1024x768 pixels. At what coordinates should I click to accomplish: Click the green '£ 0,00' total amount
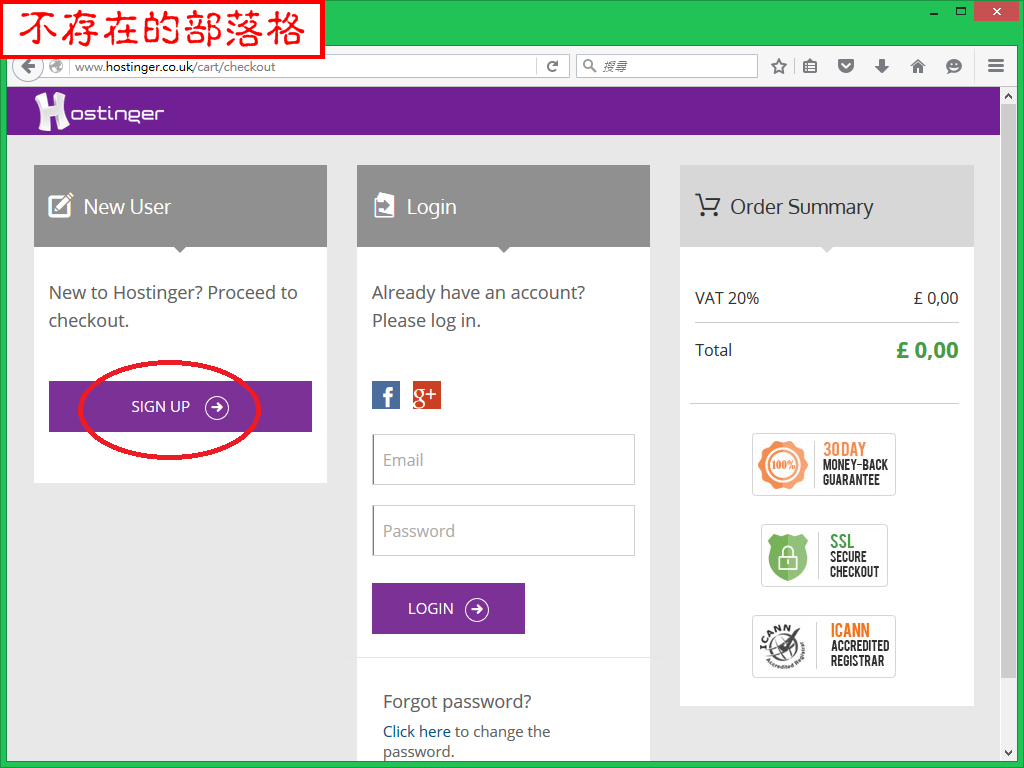(927, 350)
